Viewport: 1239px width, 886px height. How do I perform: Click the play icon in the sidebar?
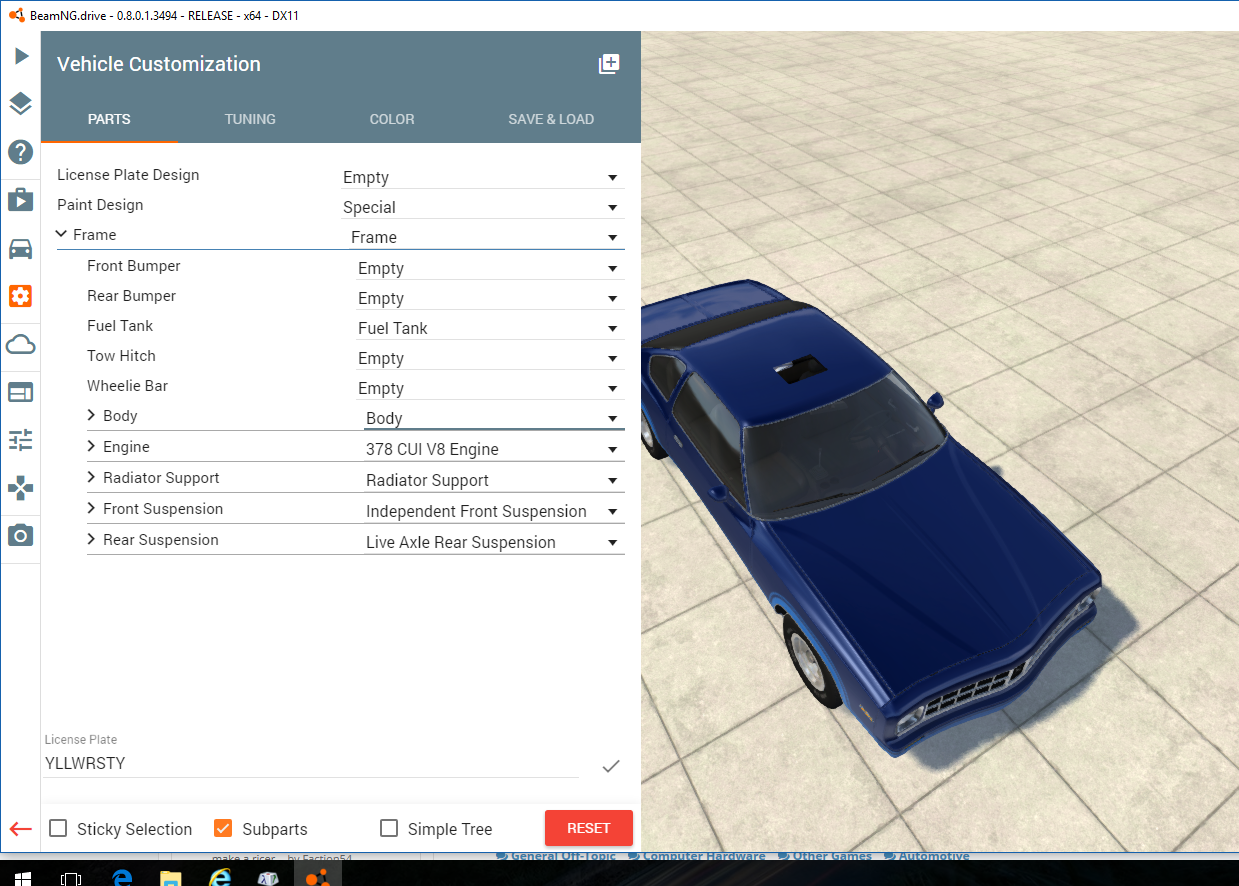click(x=21, y=56)
